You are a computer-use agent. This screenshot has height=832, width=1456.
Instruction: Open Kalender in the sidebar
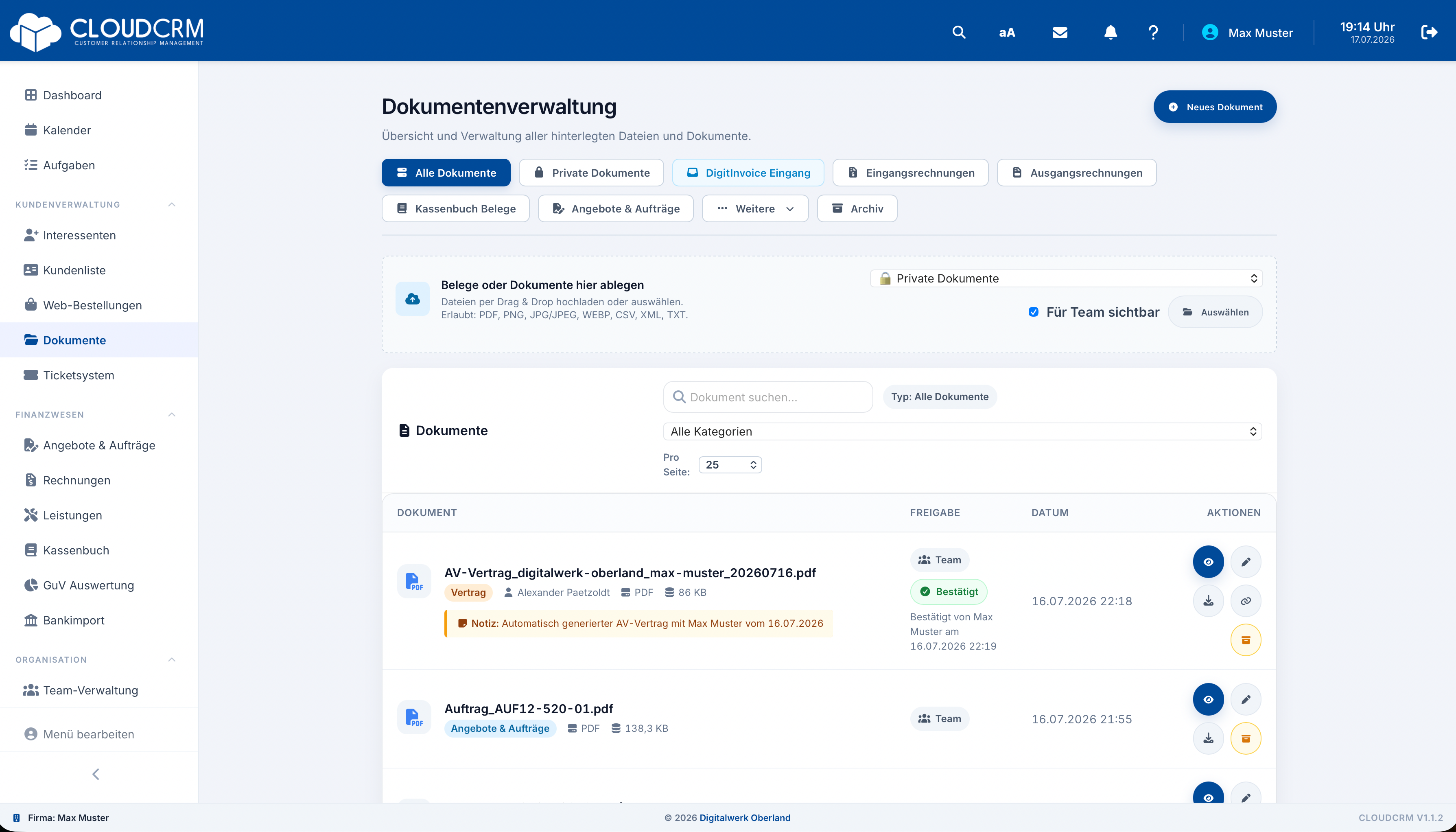pyautogui.click(x=99, y=130)
